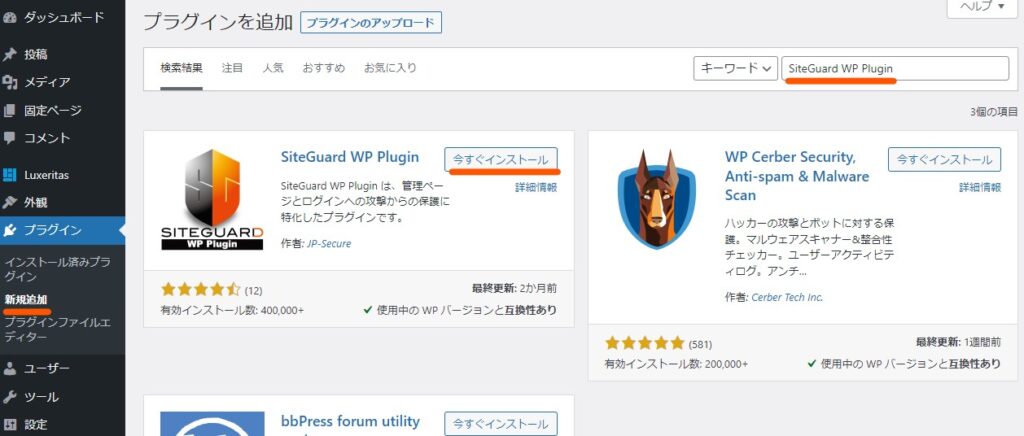
Task: Click プラグインのアップロード button
Action: point(371,22)
